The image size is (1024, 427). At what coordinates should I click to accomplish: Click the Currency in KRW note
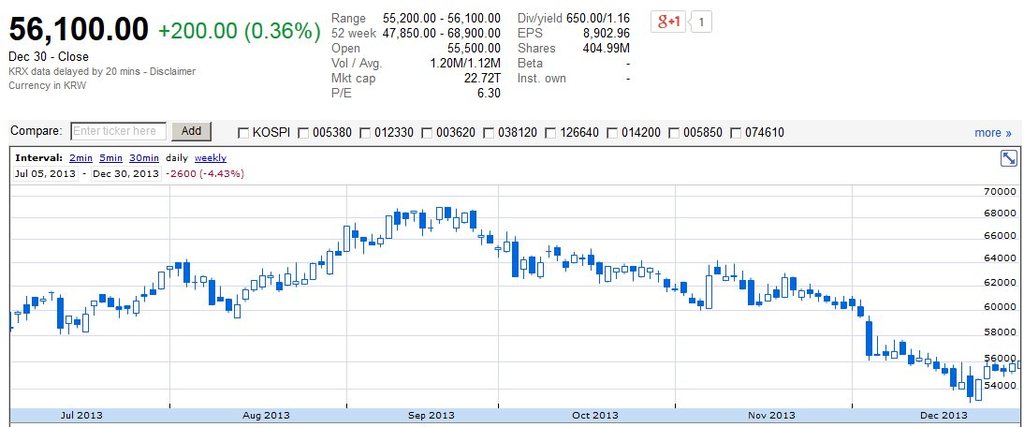(47, 86)
